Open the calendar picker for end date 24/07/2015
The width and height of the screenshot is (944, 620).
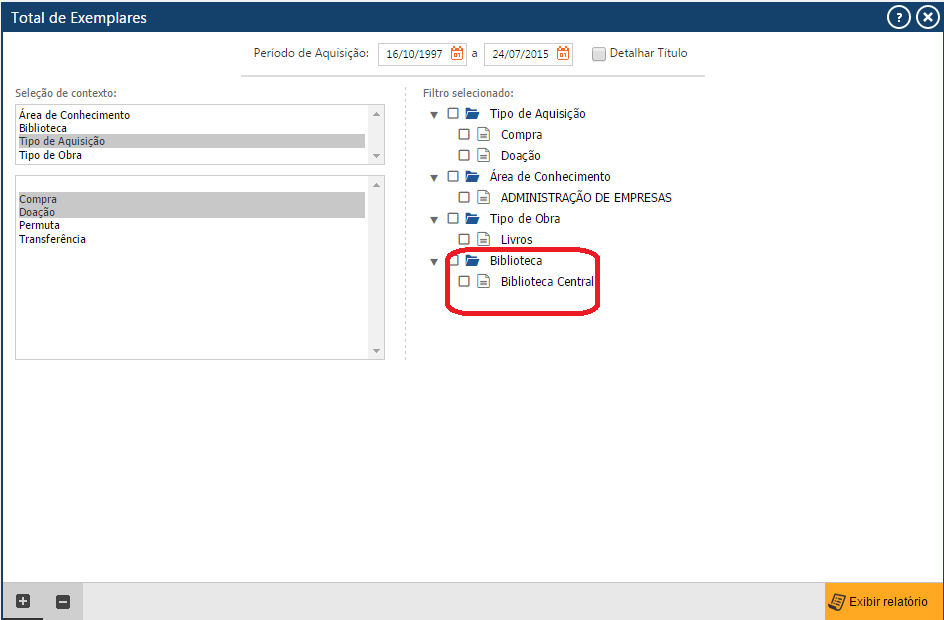click(x=562, y=54)
